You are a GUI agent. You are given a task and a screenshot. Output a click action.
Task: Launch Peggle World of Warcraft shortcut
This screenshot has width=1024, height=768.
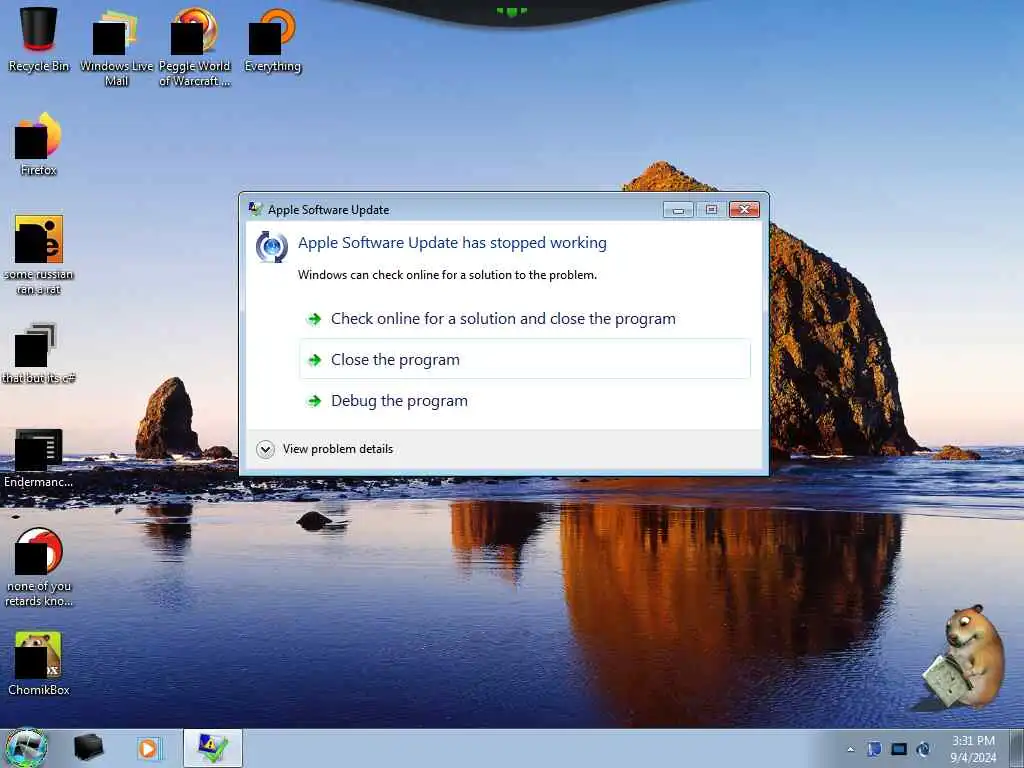[195, 46]
